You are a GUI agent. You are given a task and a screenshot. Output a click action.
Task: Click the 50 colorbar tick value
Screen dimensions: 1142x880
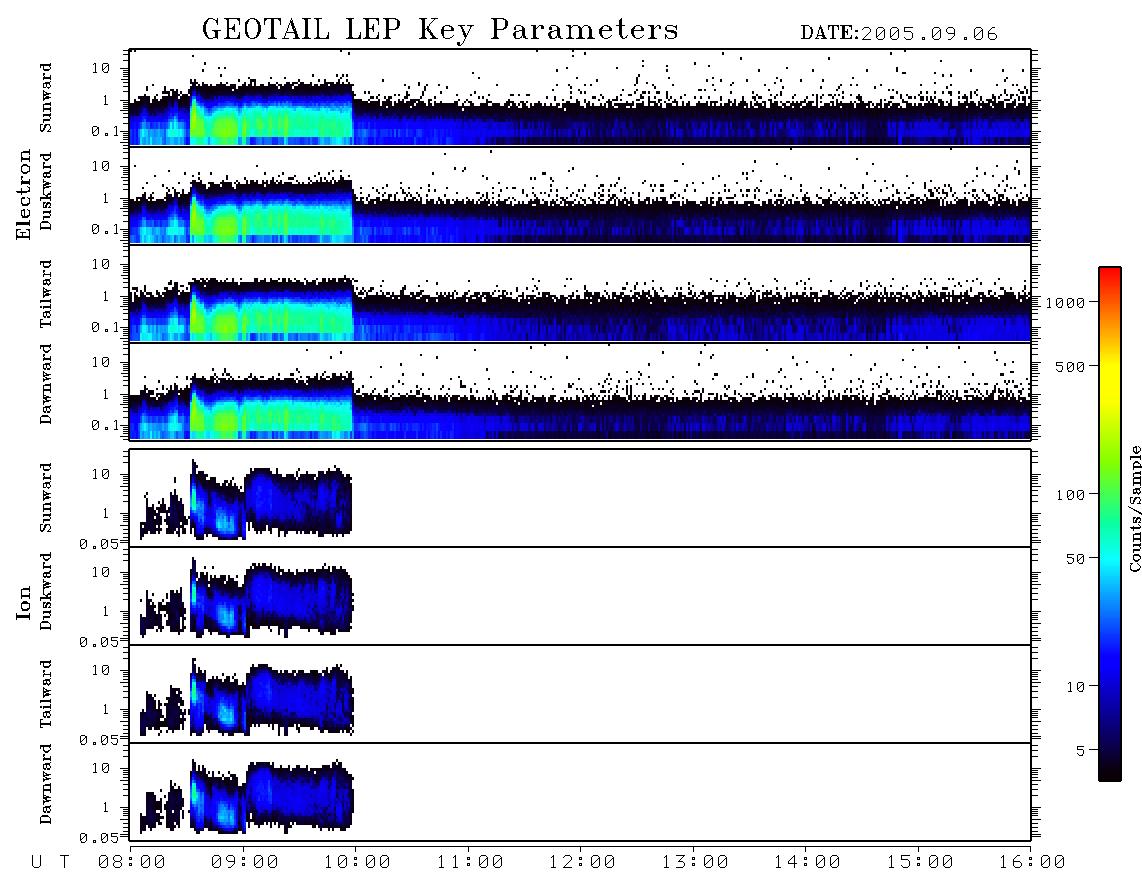1075,559
